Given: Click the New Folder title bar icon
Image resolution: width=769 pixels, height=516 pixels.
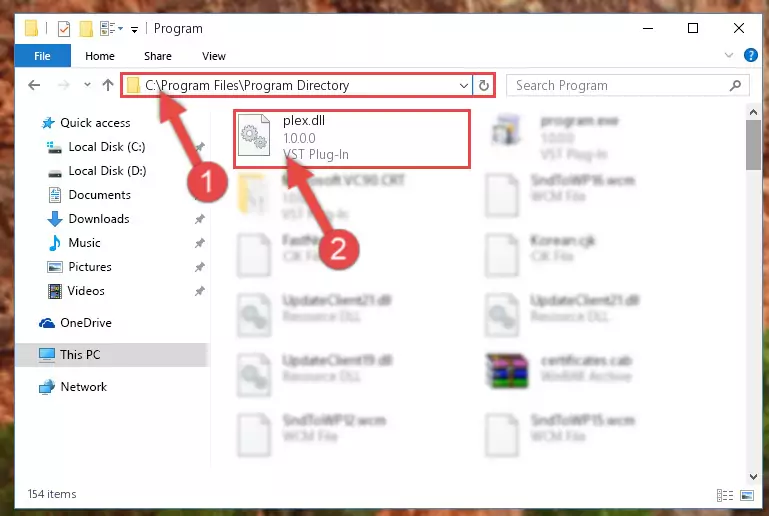Looking at the screenshot, I should click(x=86, y=29).
